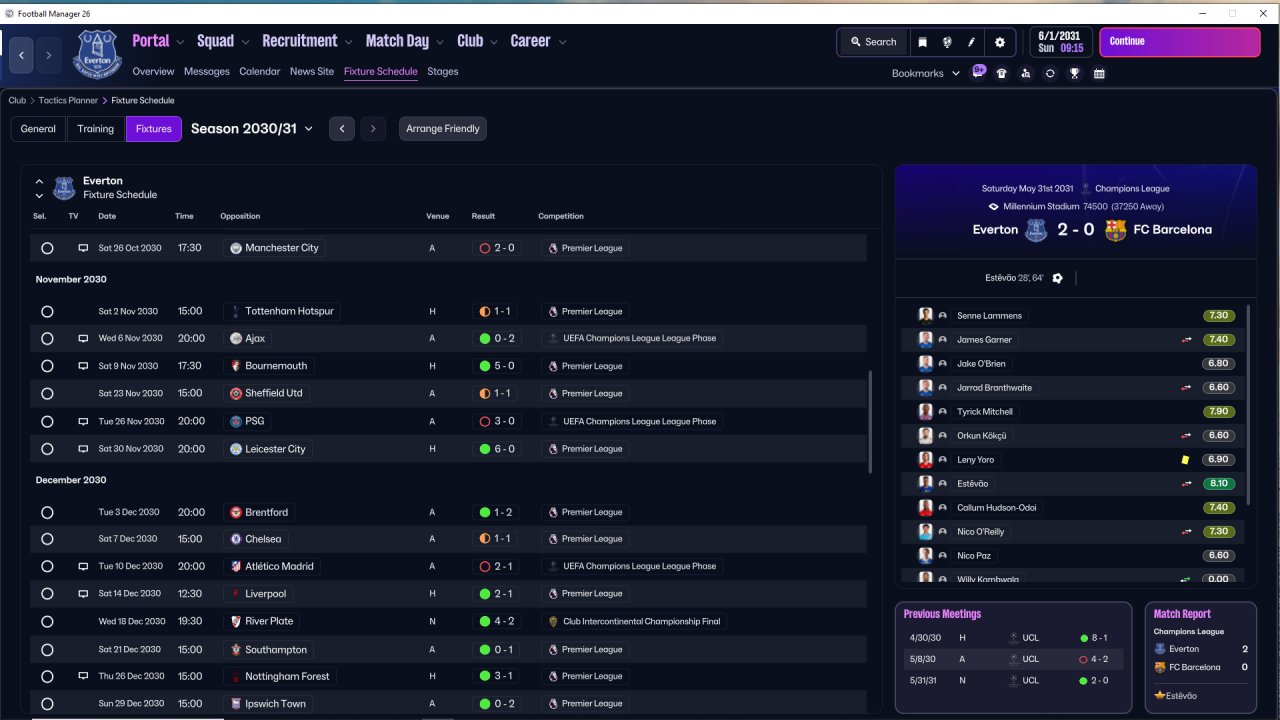Screen dimensions: 1280x720
Task: Click the FC Barcelona crest in match panel
Action: (x=1115, y=230)
